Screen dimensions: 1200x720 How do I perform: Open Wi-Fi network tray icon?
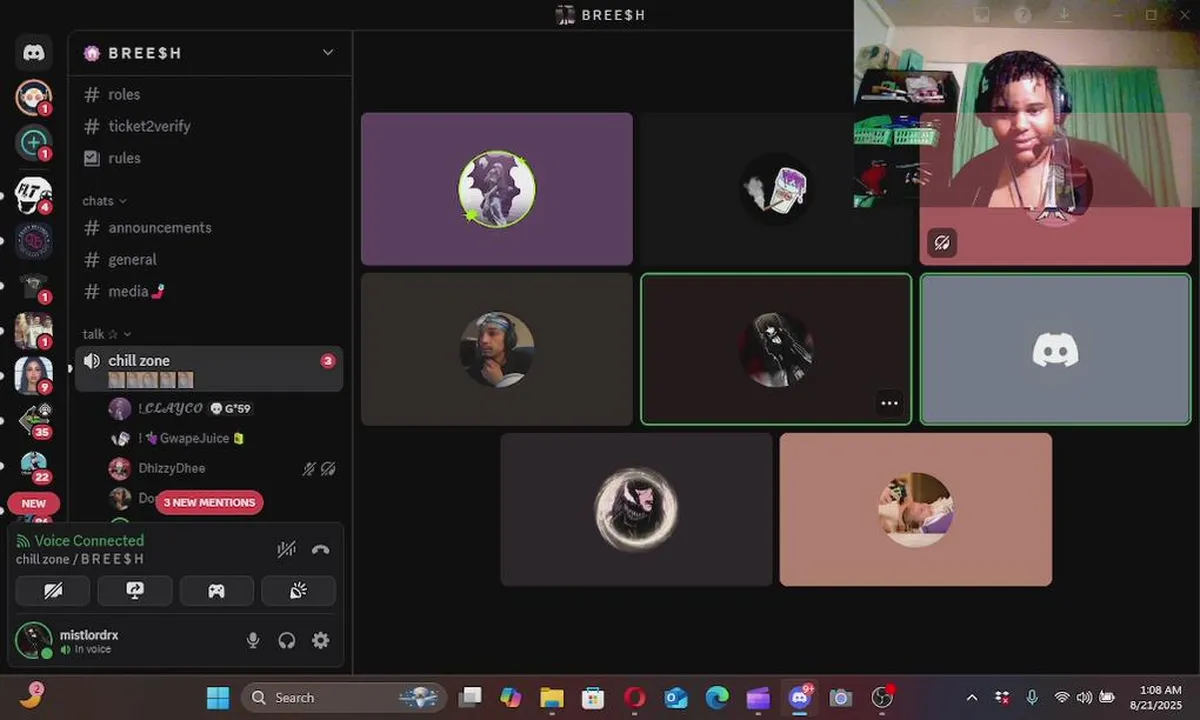coord(1062,697)
